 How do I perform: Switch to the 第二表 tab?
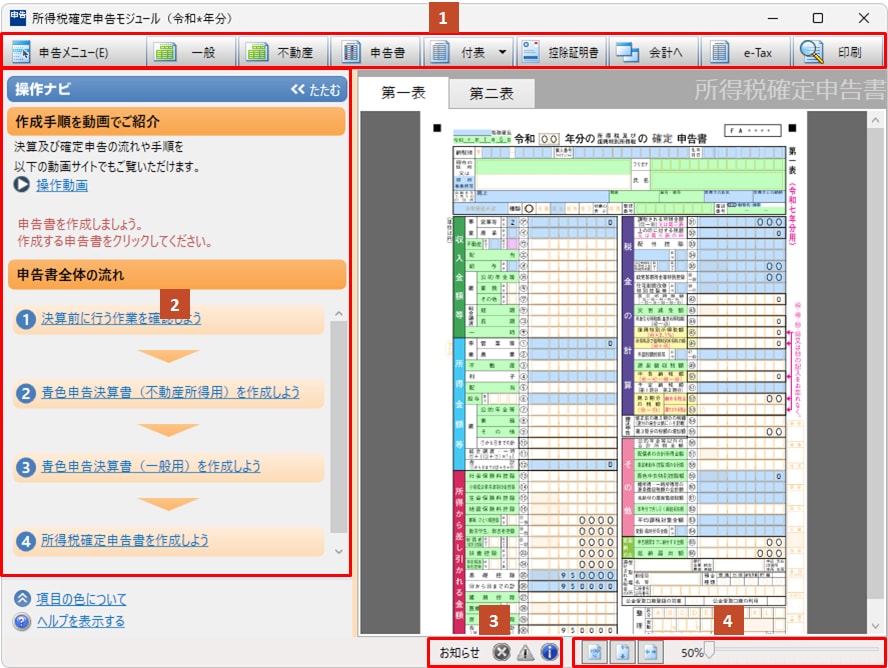click(x=491, y=93)
